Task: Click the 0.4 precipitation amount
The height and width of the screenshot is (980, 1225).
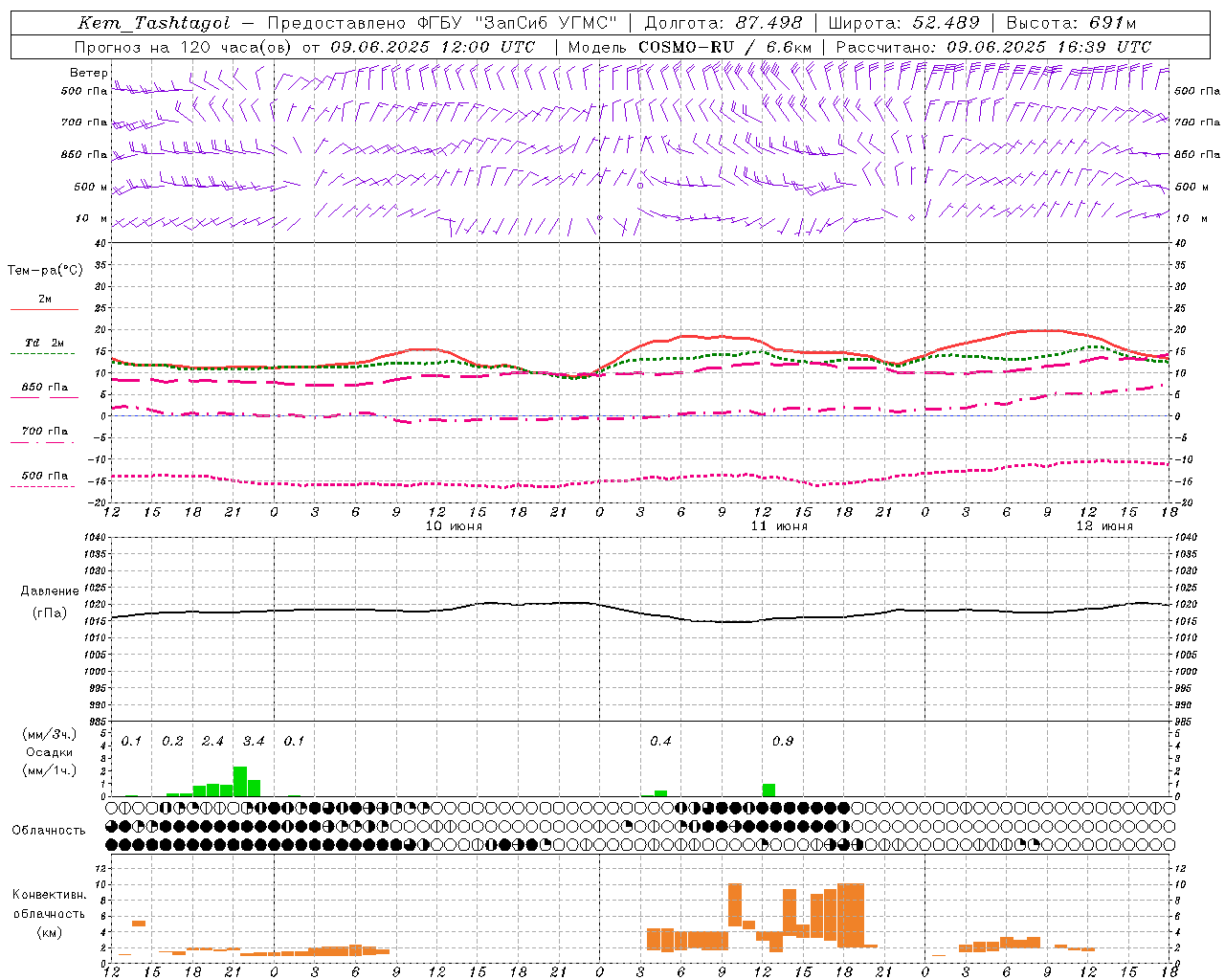Action: 660,742
